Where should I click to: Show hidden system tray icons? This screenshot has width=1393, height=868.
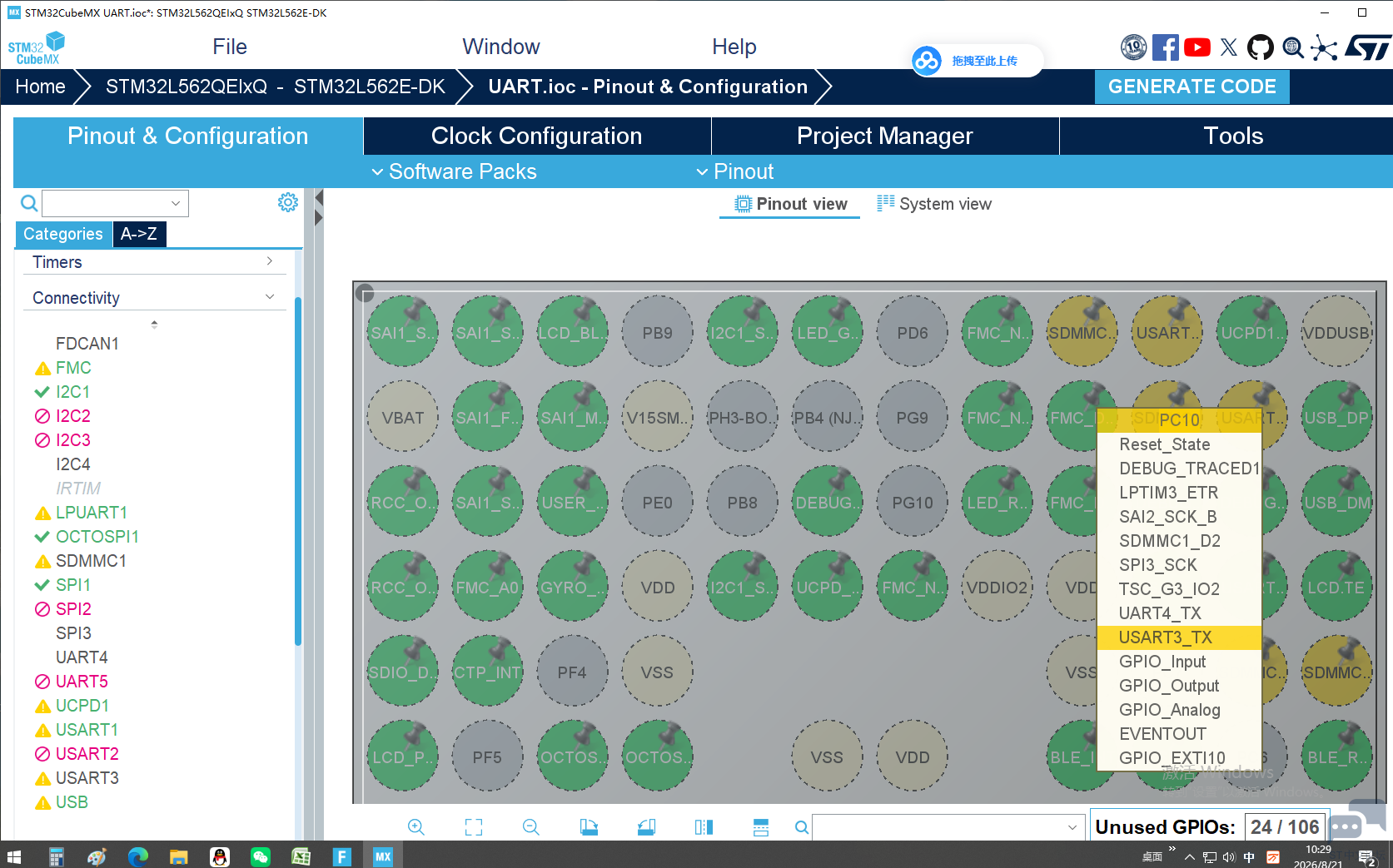point(1189,856)
